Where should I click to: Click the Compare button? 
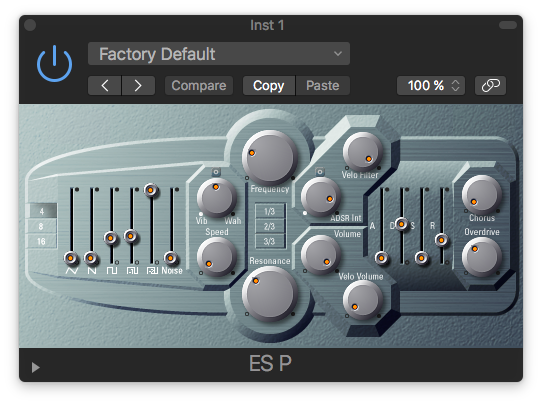tap(199, 85)
